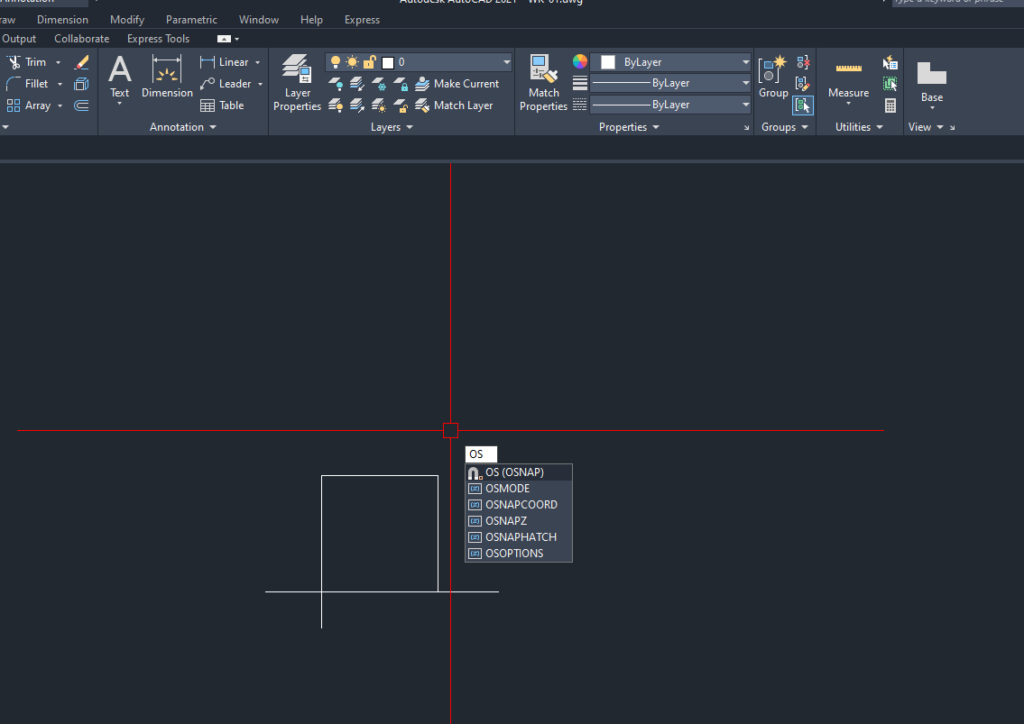Click the Fillet tool icon
The width and height of the screenshot is (1024, 724).
click(x=14, y=84)
